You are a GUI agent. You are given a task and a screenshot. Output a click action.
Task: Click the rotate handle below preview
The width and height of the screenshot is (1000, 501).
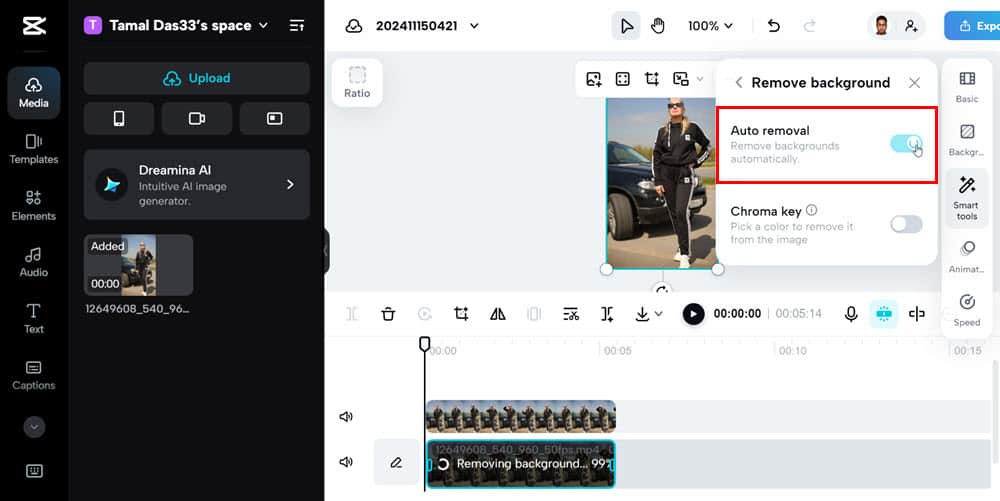662,290
